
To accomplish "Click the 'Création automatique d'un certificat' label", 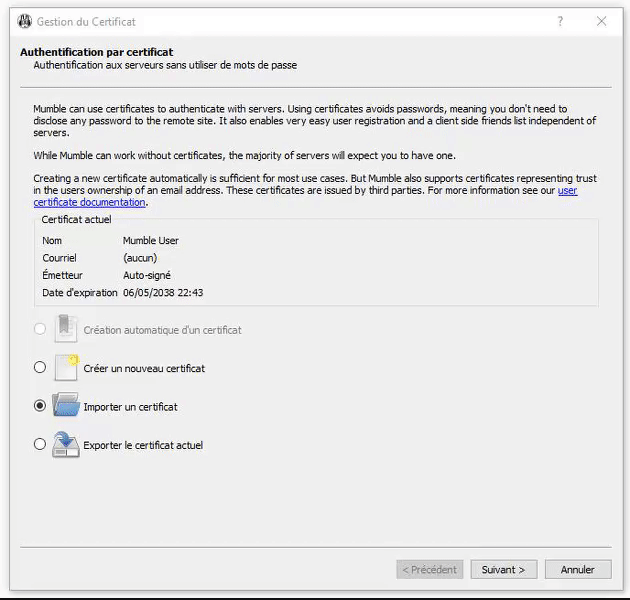I will [162, 330].
